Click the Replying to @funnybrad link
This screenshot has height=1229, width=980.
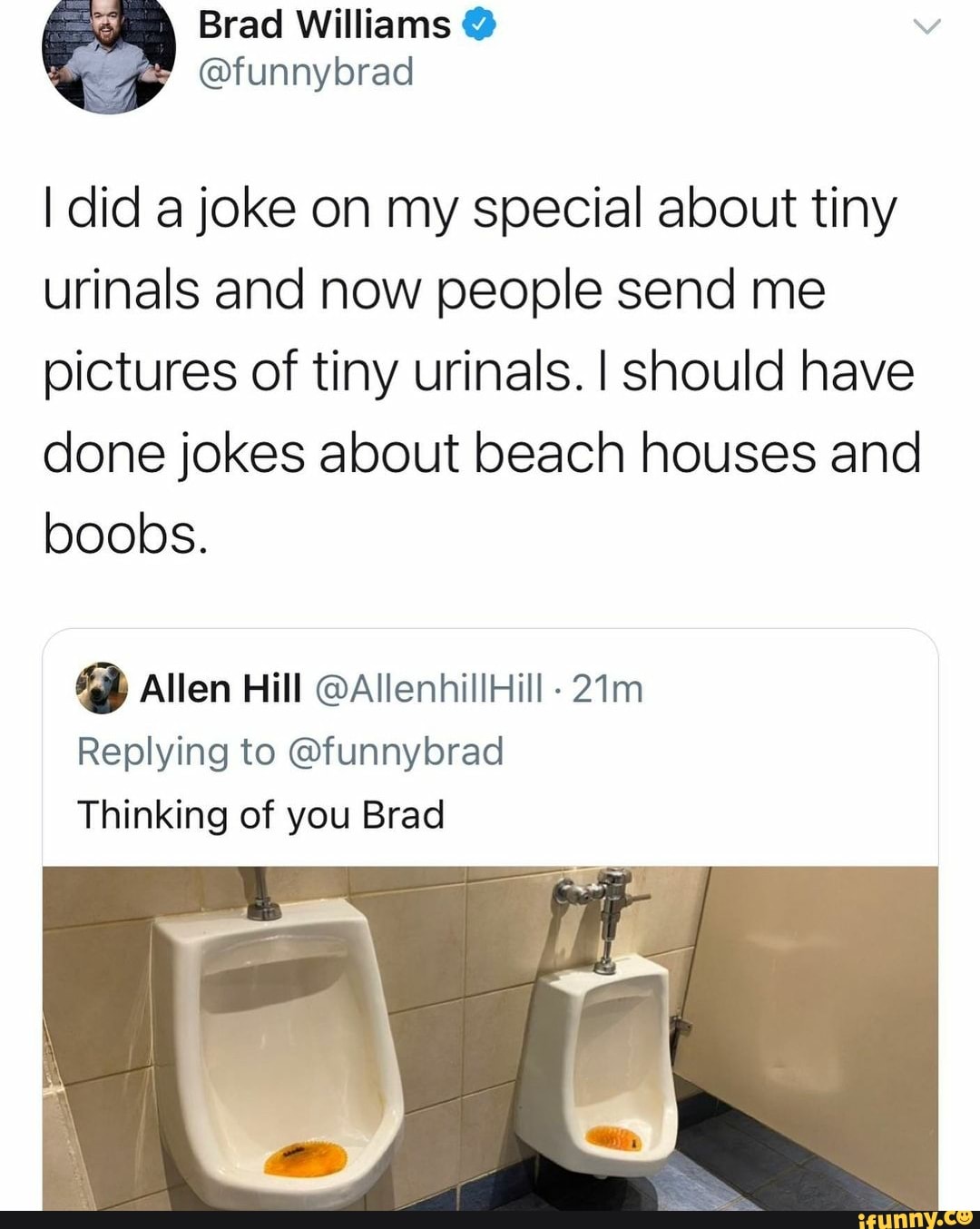(x=290, y=752)
